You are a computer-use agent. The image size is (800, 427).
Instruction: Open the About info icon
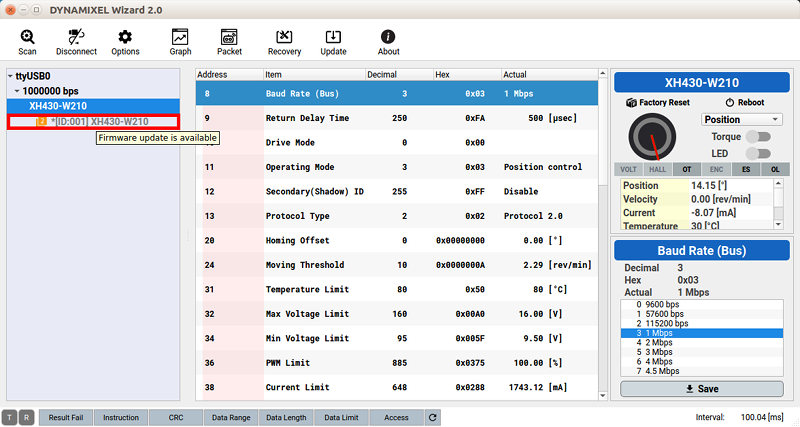click(x=388, y=37)
